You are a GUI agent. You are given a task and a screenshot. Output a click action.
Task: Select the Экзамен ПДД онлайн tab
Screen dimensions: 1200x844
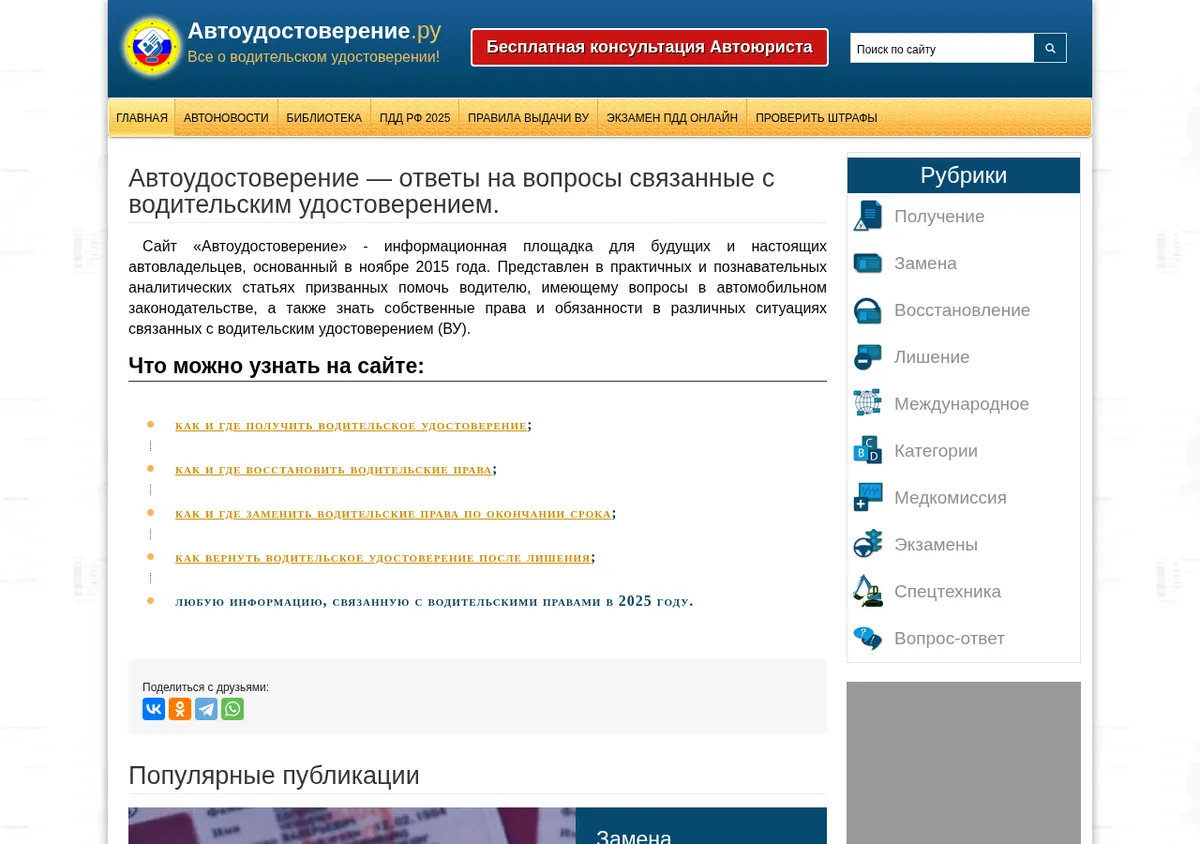[x=672, y=118]
